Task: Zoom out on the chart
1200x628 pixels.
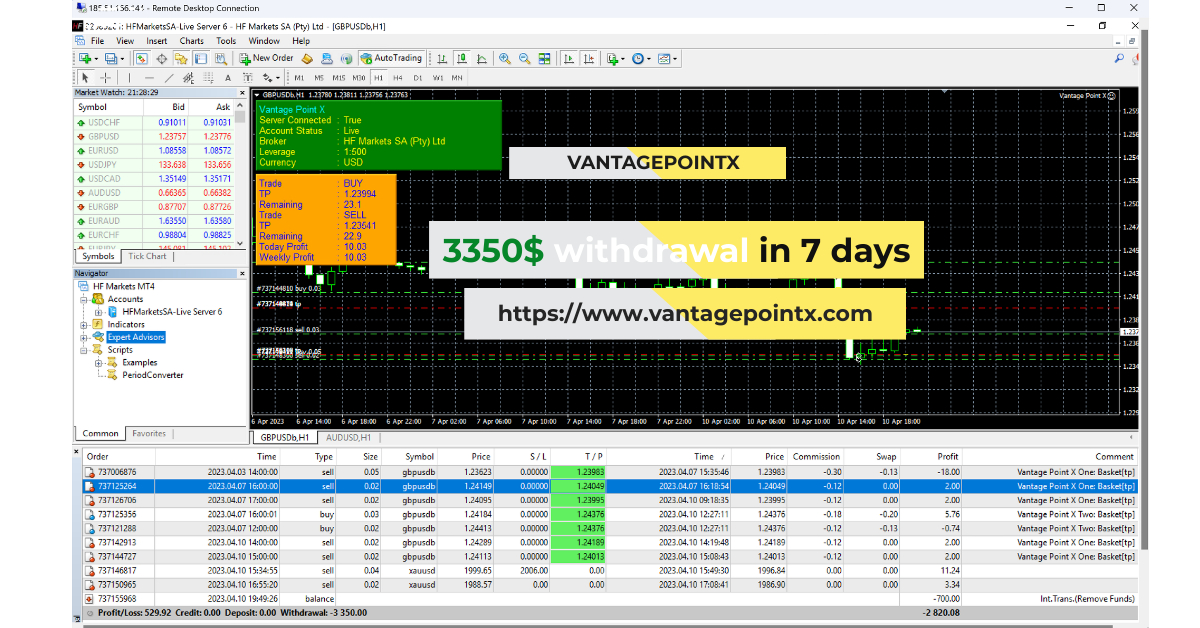Action: click(x=525, y=58)
